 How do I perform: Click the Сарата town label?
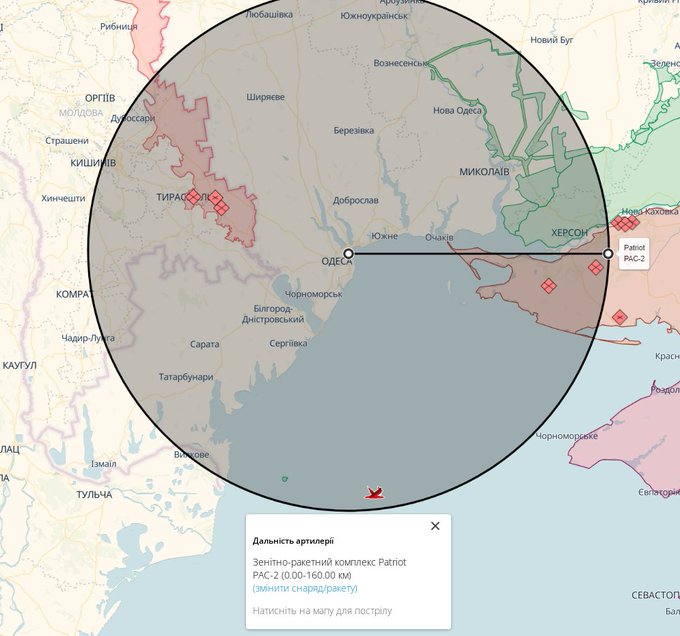(x=204, y=344)
